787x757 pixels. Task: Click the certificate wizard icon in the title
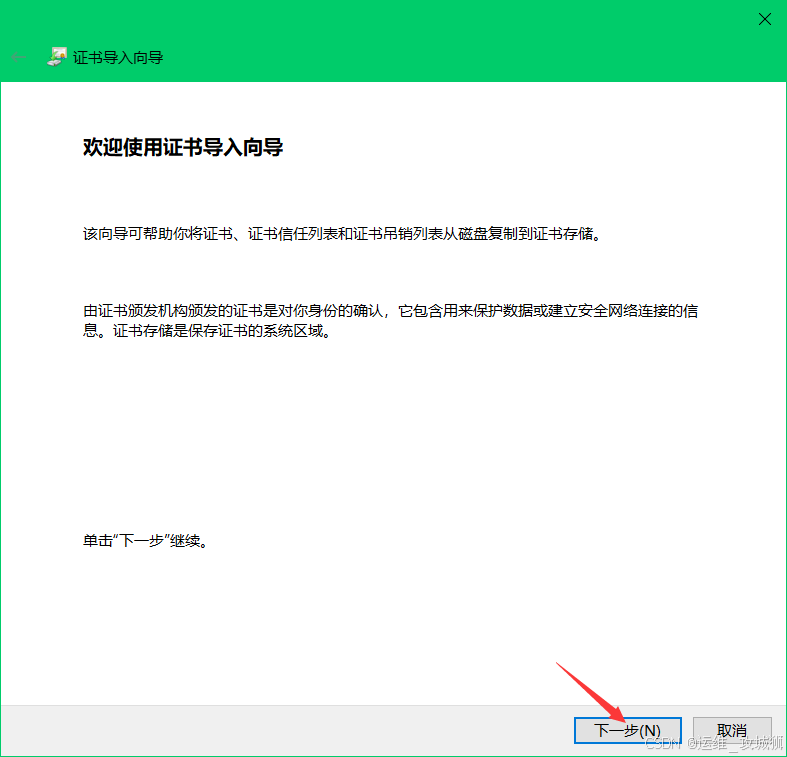pyautogui.click(x=57, y=57)
